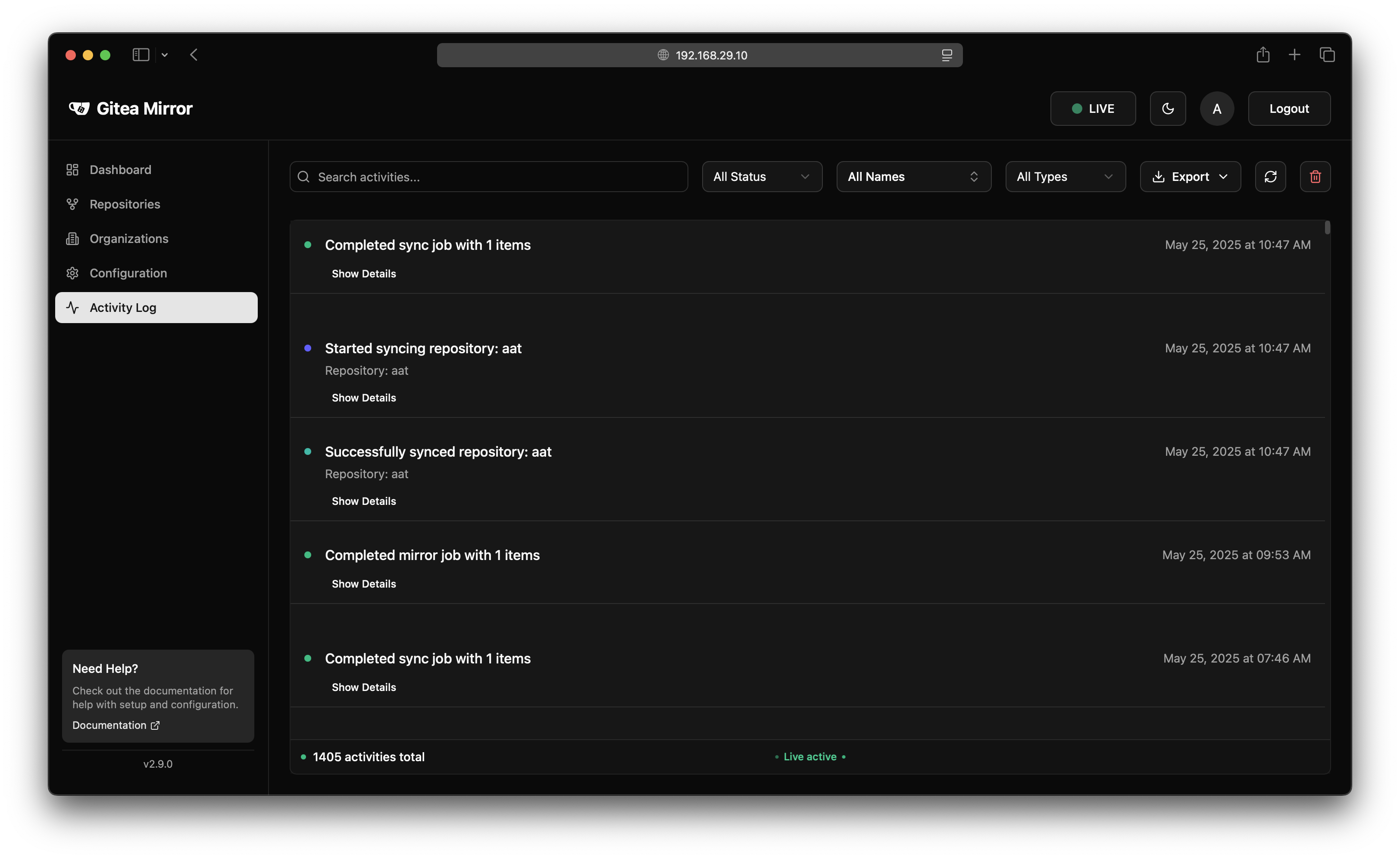Screen dimensions: 1400x859
Task: Open the All Names combo box
Action: (x=913, y=177)
